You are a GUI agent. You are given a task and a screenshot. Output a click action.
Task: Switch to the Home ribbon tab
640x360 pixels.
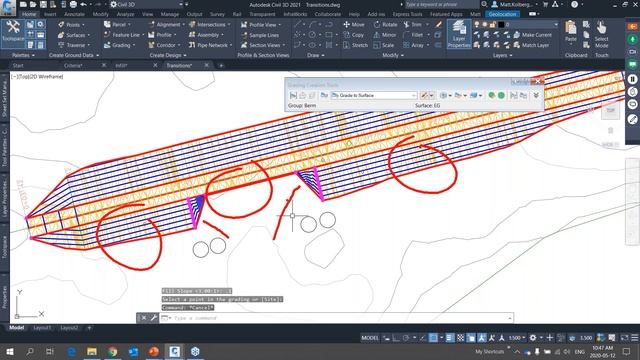pyautogui.click(x=29, y=14)
